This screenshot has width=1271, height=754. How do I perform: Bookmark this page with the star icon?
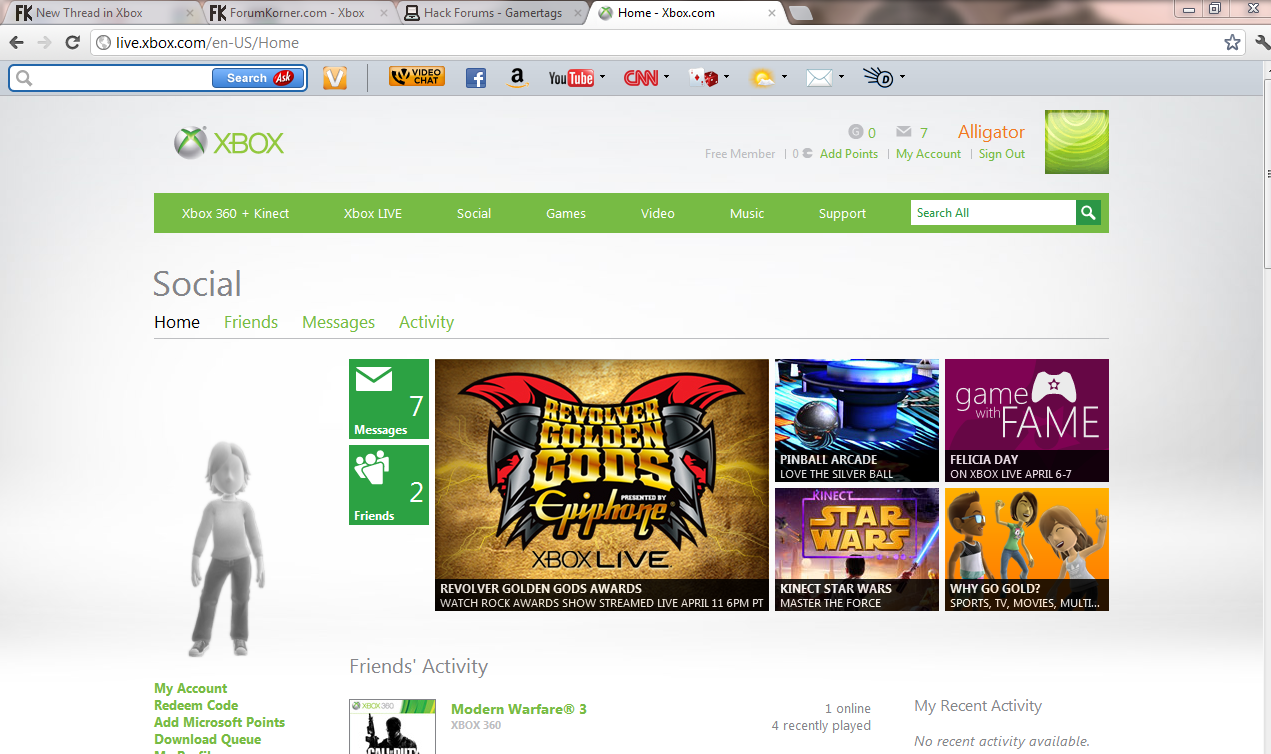click(1233, 43)
